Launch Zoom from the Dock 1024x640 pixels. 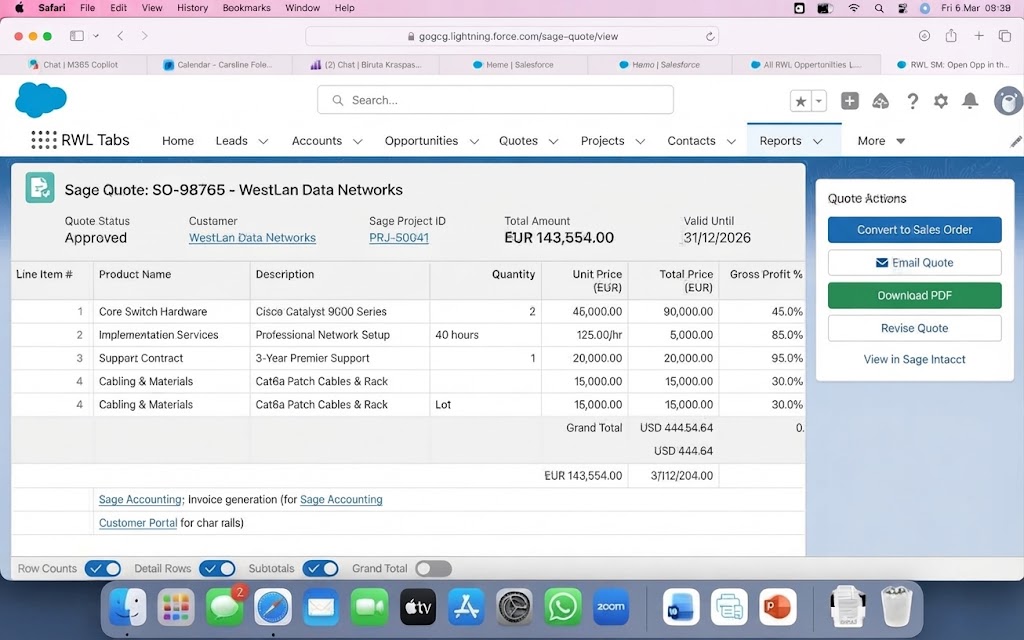[611, 607]
